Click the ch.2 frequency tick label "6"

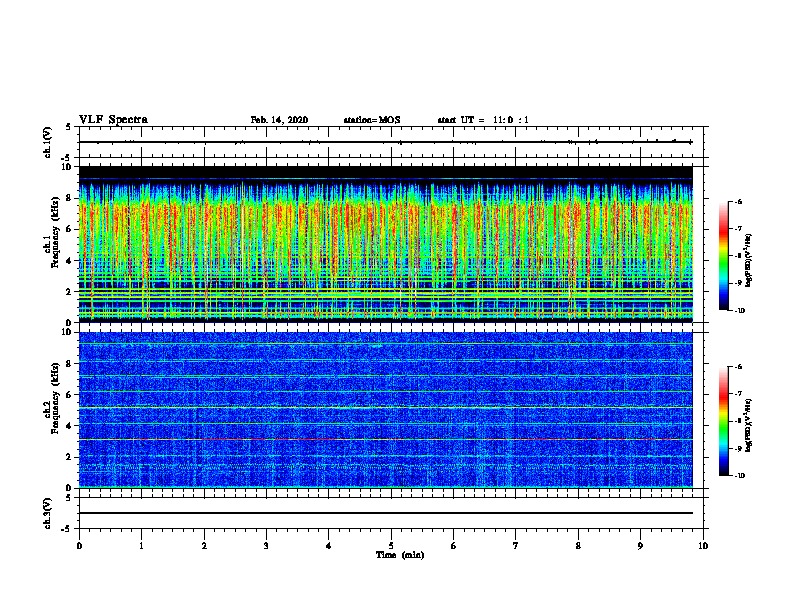(x=69, y=395)
